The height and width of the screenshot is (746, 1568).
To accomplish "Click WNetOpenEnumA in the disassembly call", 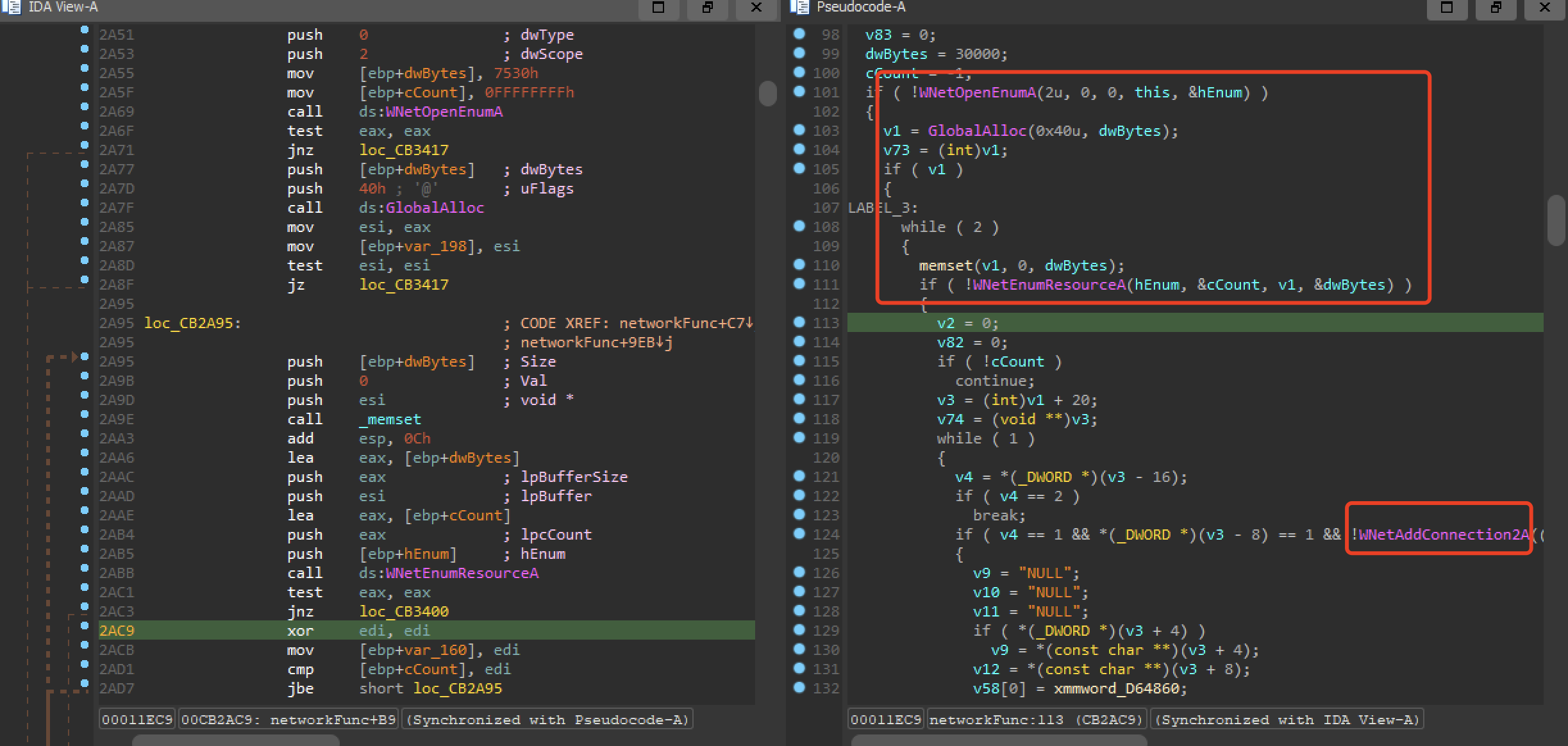I will click(444, 112).
